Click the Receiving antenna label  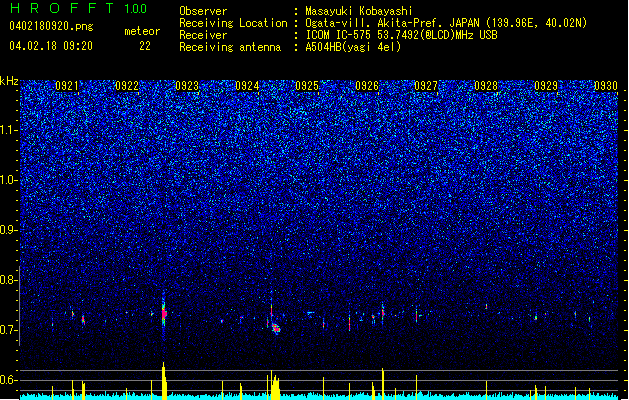point(230,47)
